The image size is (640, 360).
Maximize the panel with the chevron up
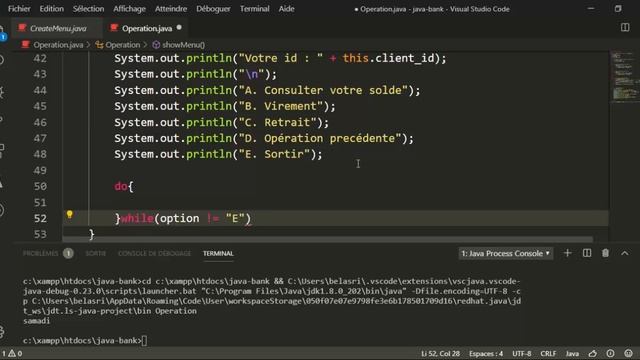pos(624,253)
